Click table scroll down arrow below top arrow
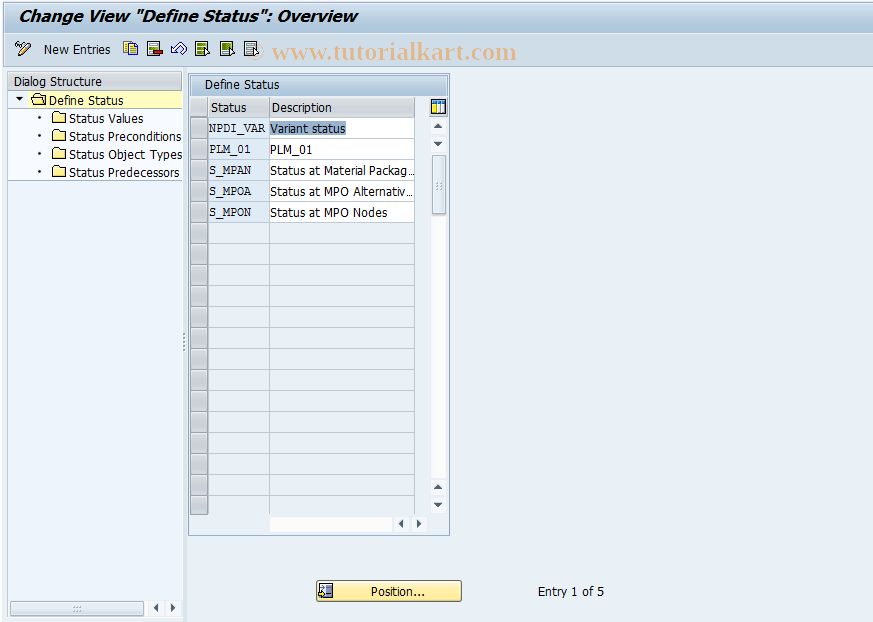The height and width of the screenshot is (622, 873). pyautogui.click(x=438, y=144)
